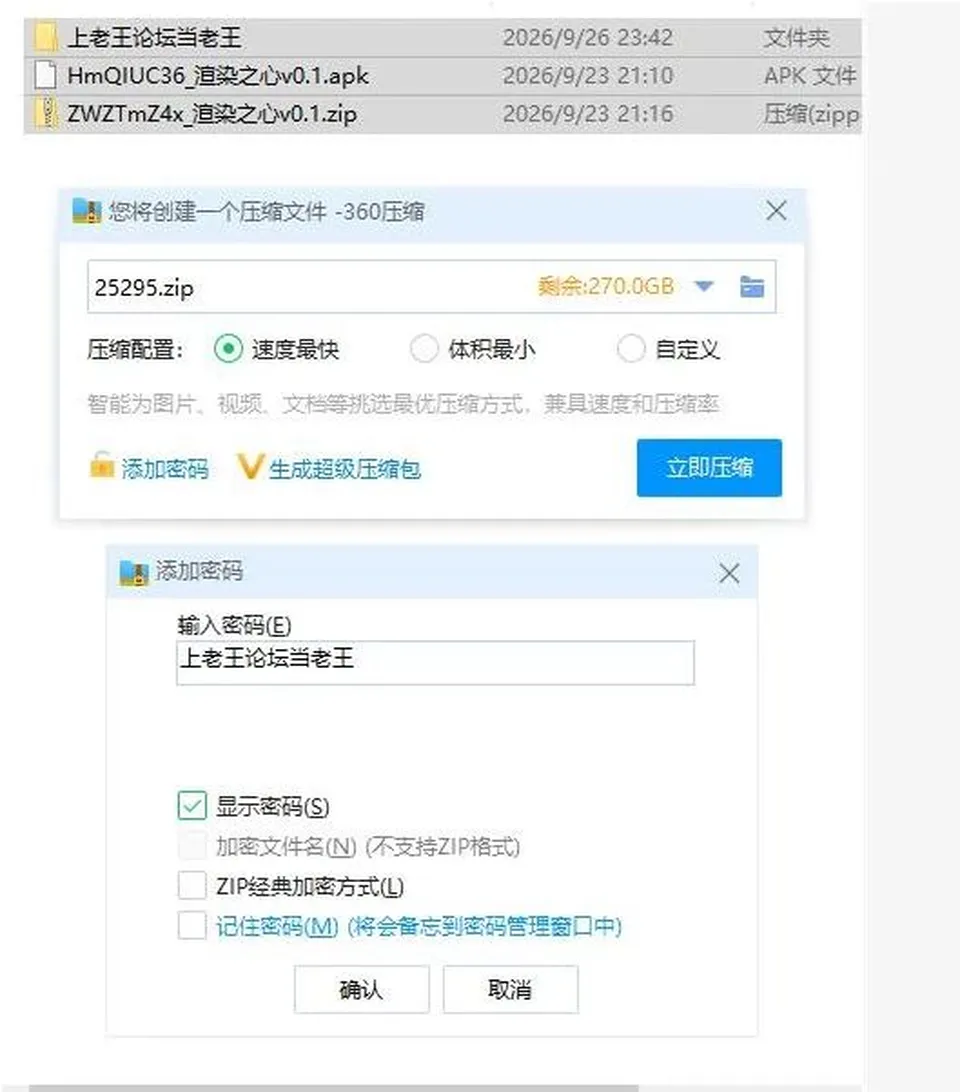Select the file ZWZTmZ4x_渲染之心v0.1.zip
Screen dimensions: 960x1092
[442, 114]
